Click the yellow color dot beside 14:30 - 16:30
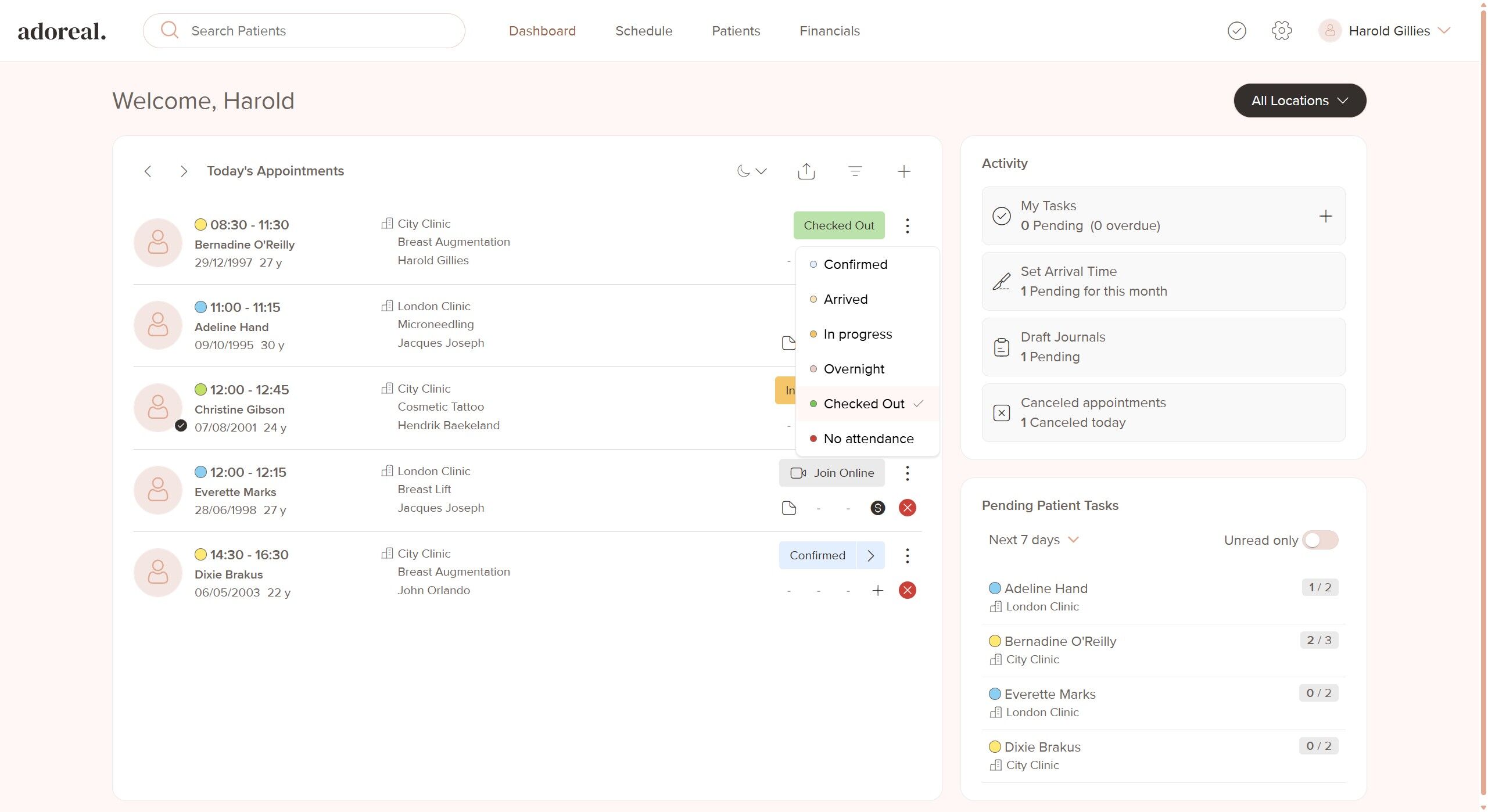1488x812 pixels. click(200, 555)
